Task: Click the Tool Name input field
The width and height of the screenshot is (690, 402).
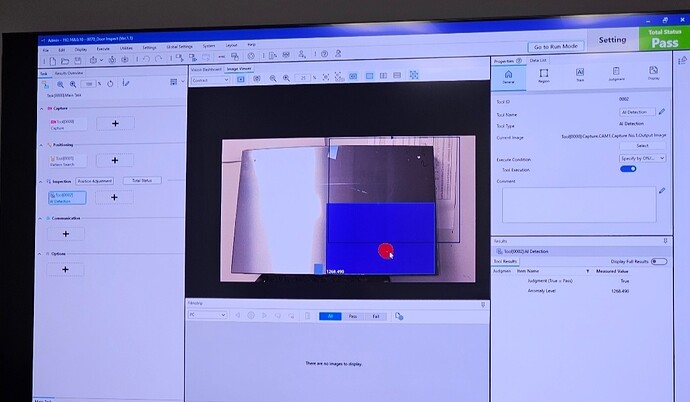Action: point(637,112)
